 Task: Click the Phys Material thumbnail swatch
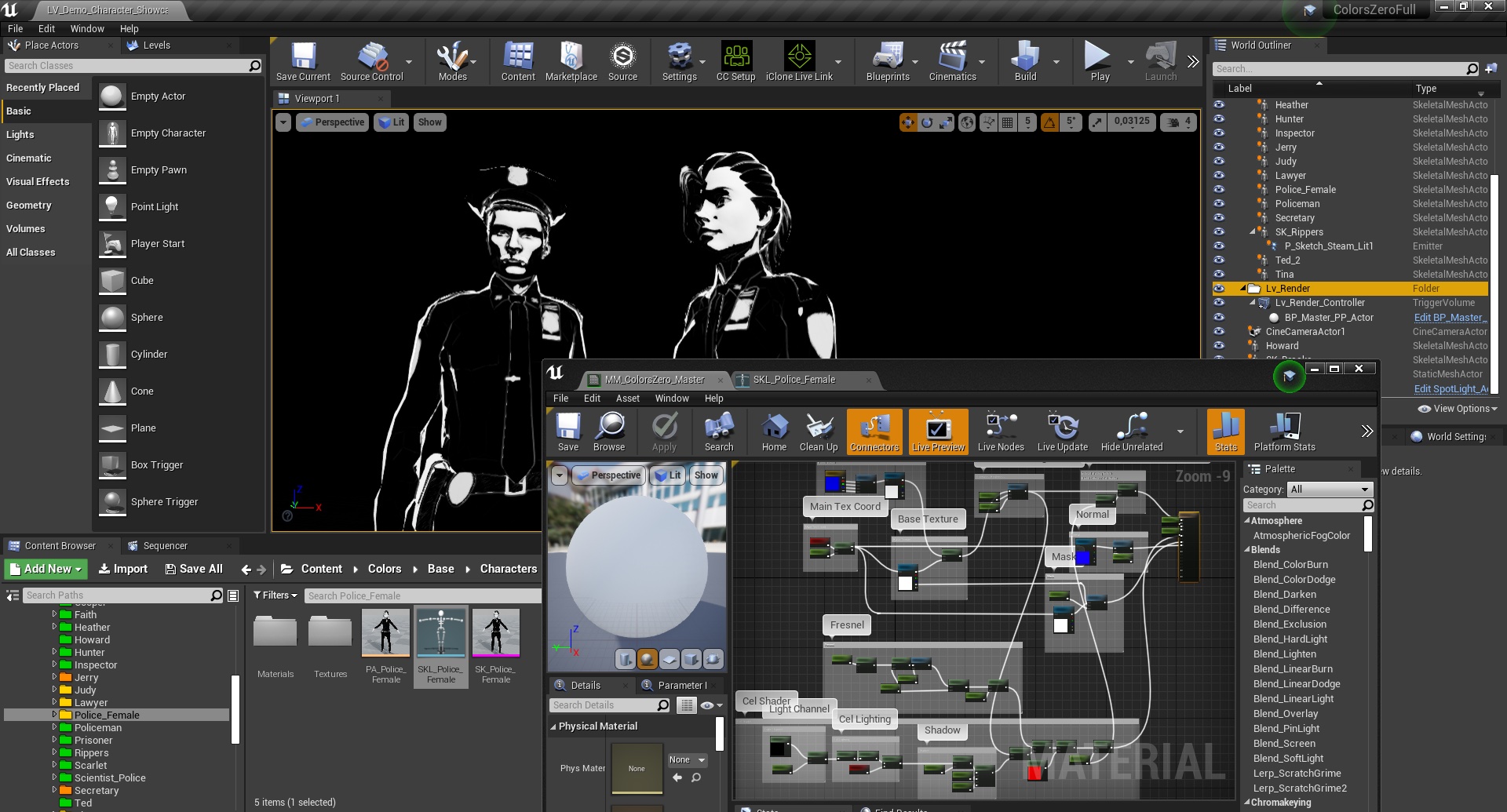637,769
